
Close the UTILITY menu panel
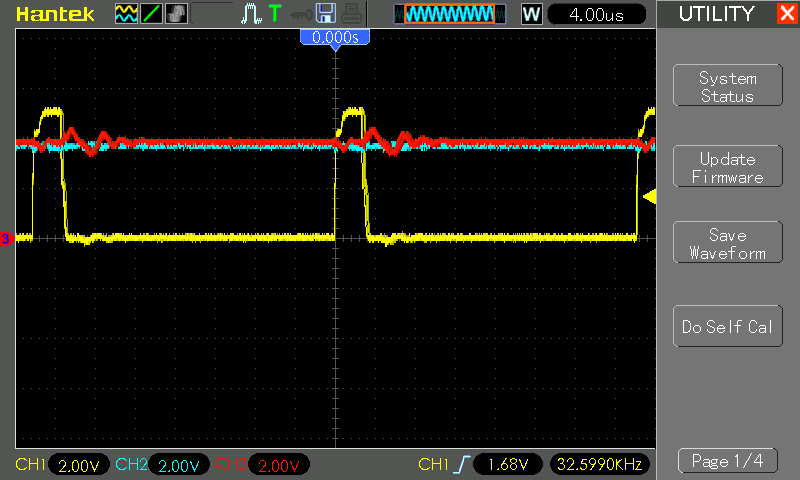click(786, 14)
